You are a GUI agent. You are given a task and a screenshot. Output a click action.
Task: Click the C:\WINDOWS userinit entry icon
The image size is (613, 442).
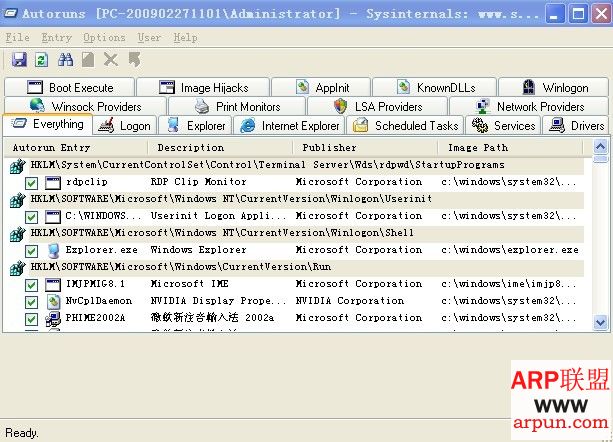[53, 217]
